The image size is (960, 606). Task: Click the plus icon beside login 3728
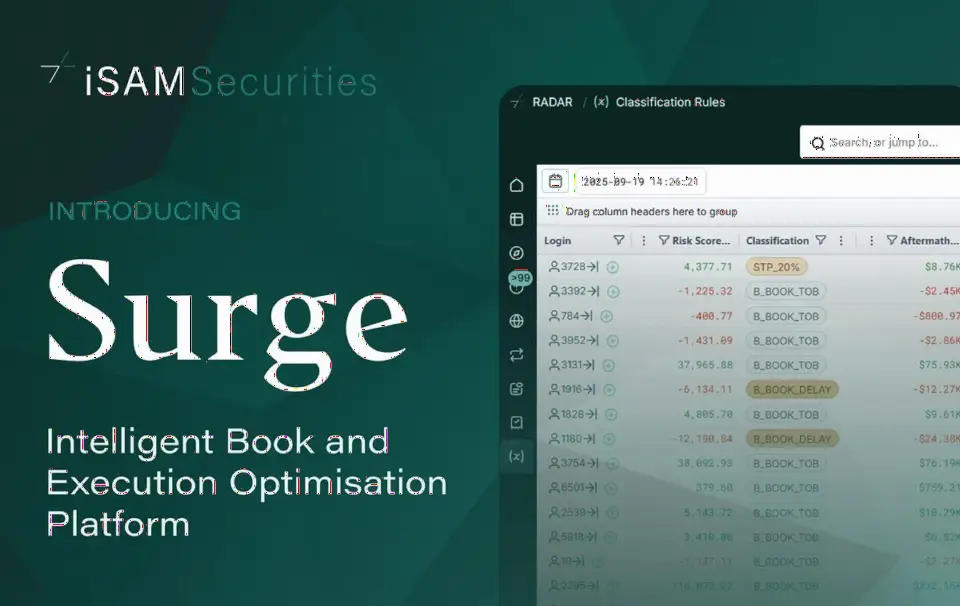[612, 267]
